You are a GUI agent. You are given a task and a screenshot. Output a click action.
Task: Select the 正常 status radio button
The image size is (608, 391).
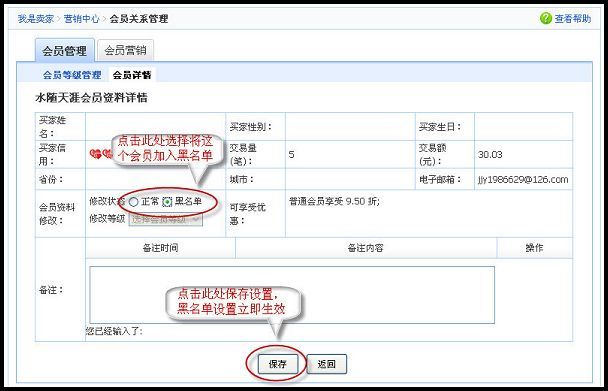(x=133, y=202)
